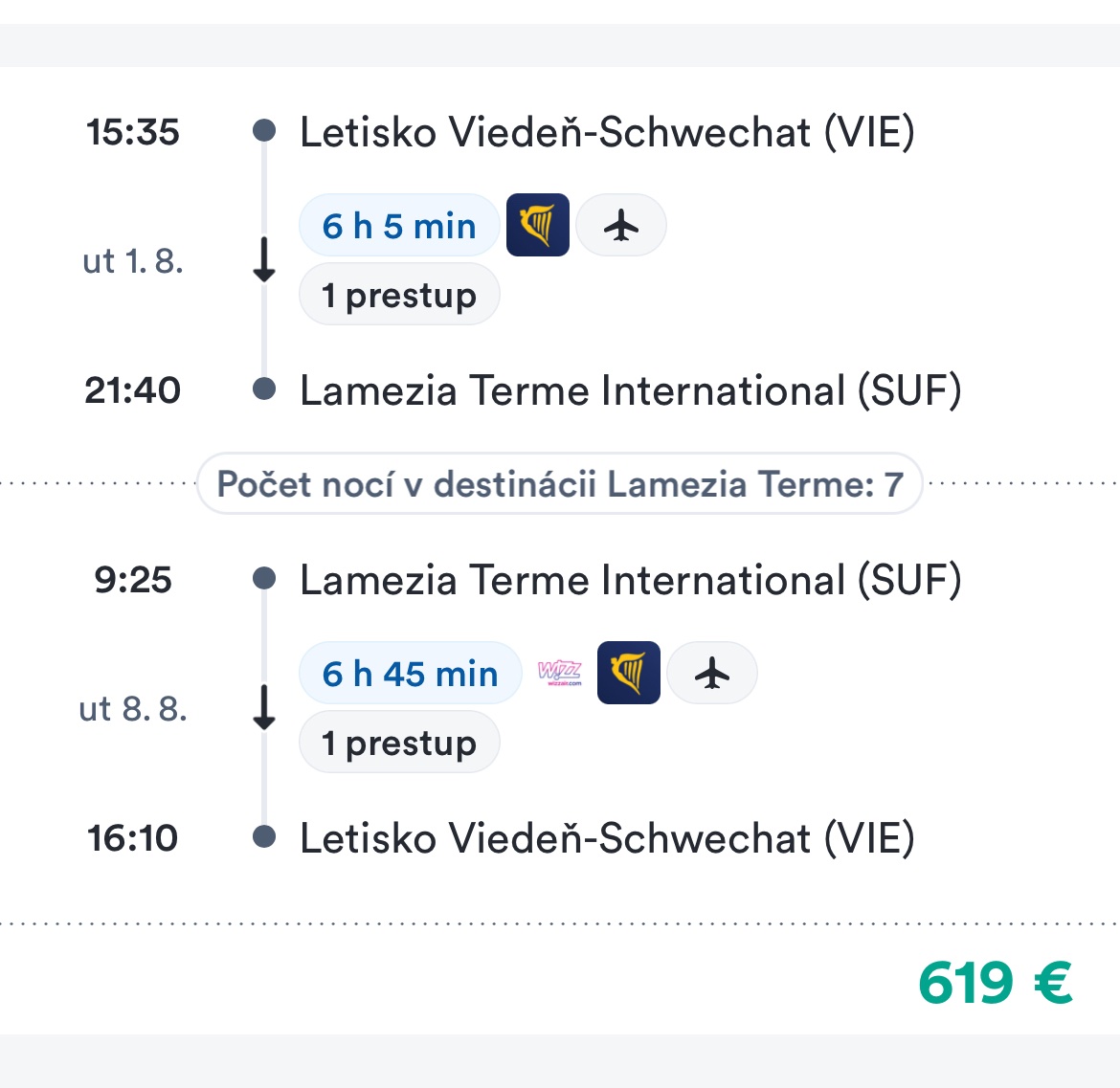The width and height of the screenshot is (1120, 1088).
Task: Click the down arrow beside ut 8. 8.
Action: 264,708
